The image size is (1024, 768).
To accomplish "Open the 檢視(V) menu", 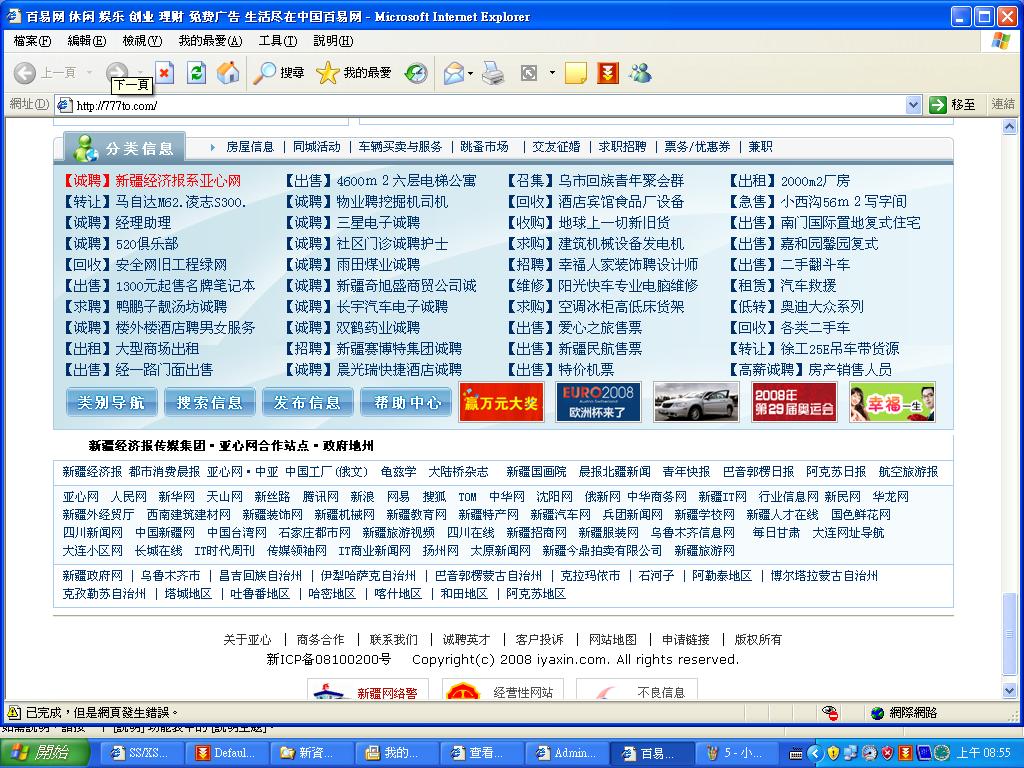I will coord(142,41).
